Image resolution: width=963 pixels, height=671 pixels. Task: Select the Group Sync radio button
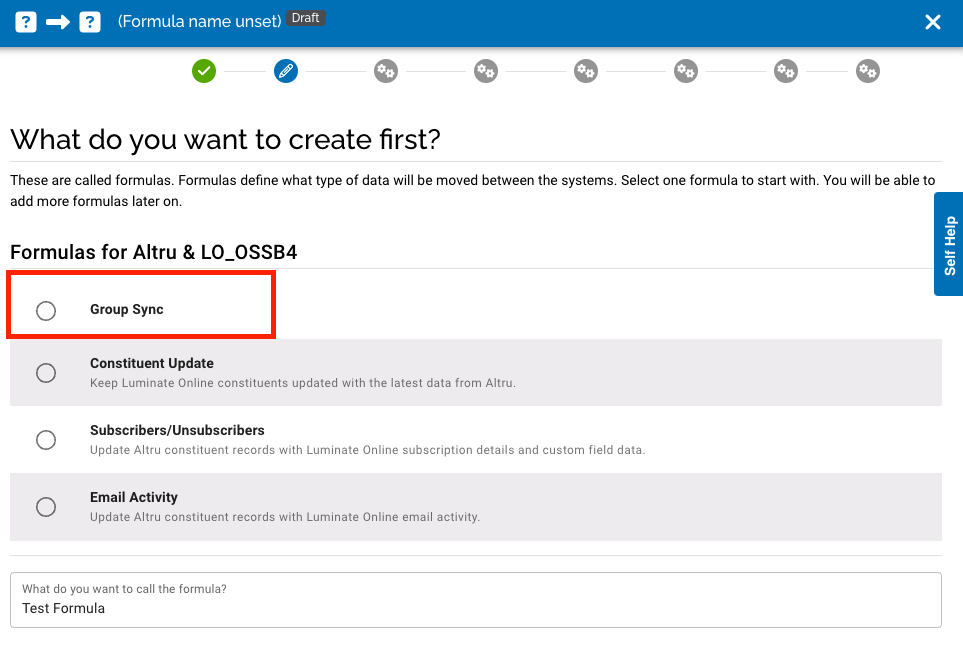[46, 311]
